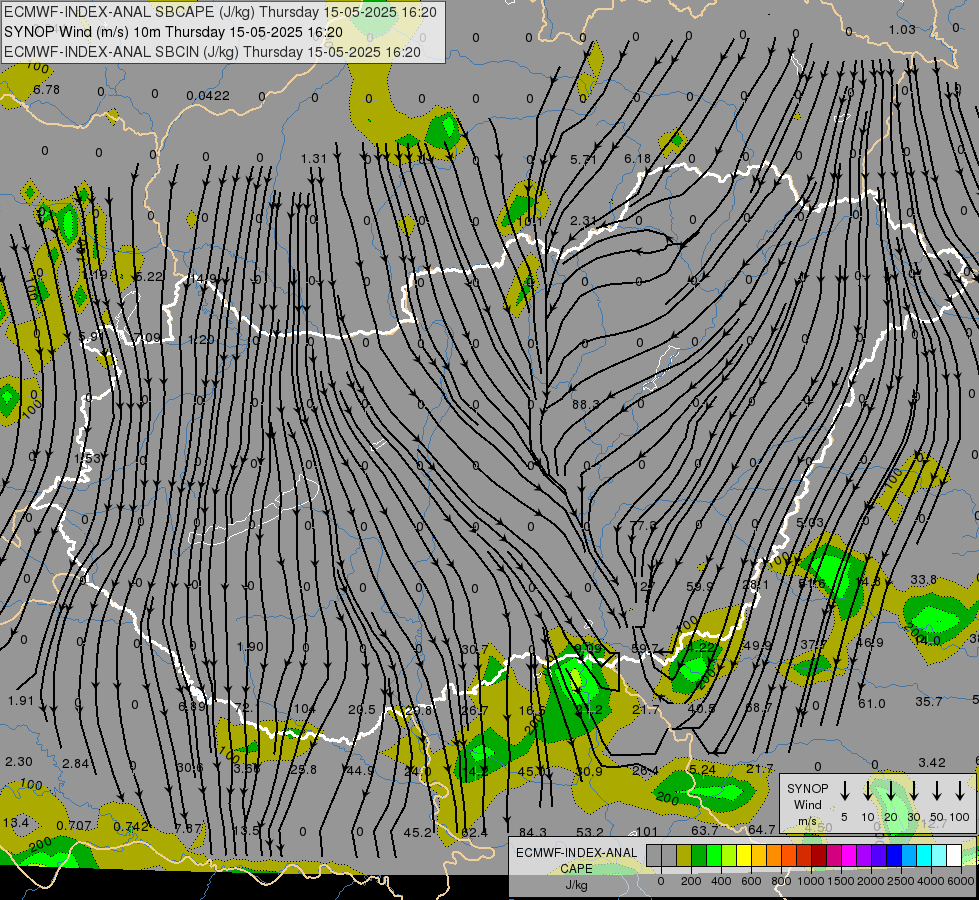Image resolution: width=979 pixels, height=900 pixels.
Task: Click the wind arrow above 20 in the SYNOP Wind legend
Action: tap(891, 790)
